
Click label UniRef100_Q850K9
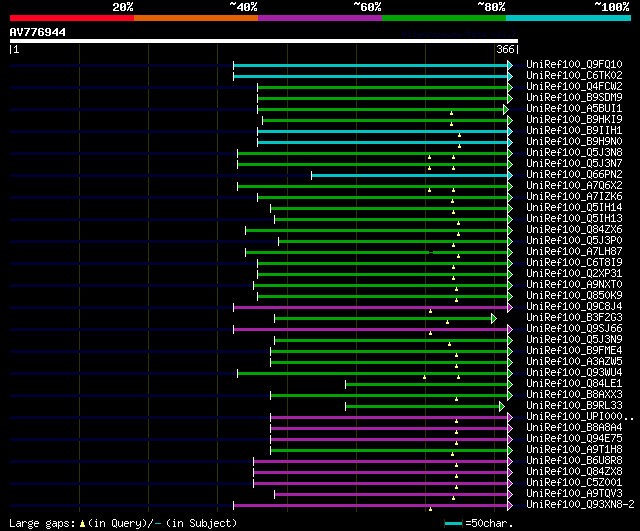point(574,295)
